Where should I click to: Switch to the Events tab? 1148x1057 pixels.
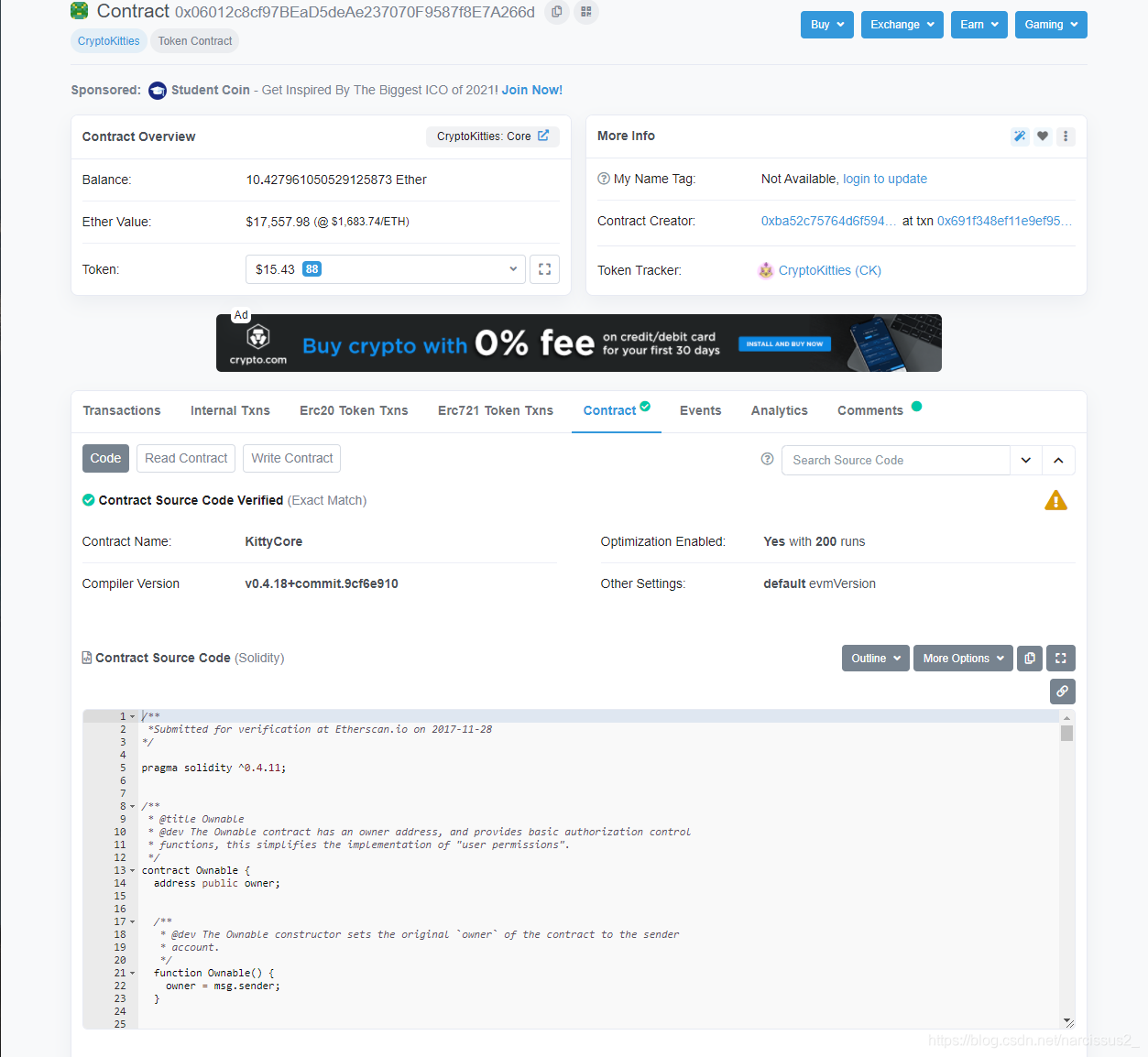pos(700,410)
